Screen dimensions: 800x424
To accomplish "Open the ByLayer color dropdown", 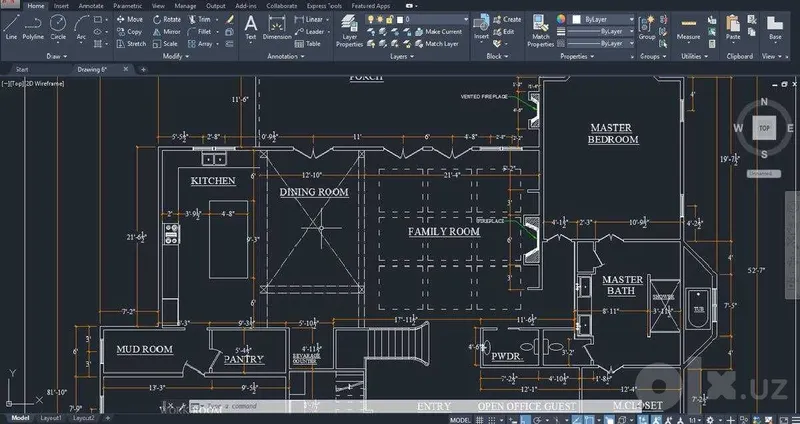I will coord(603,19).
